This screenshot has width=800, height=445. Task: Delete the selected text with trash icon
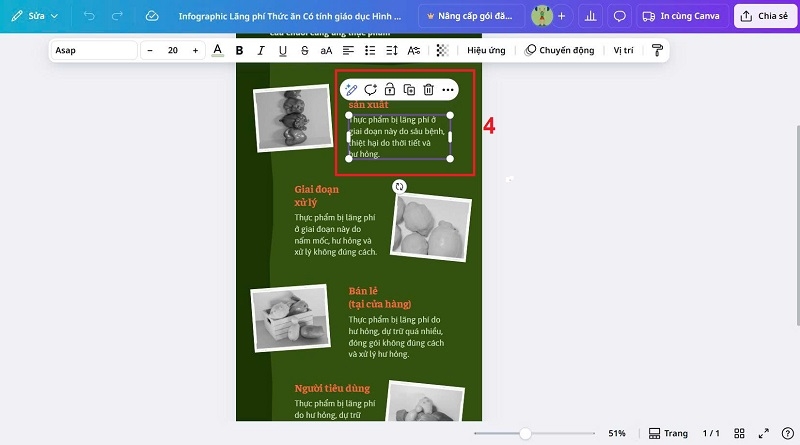(x=429, y=90)
